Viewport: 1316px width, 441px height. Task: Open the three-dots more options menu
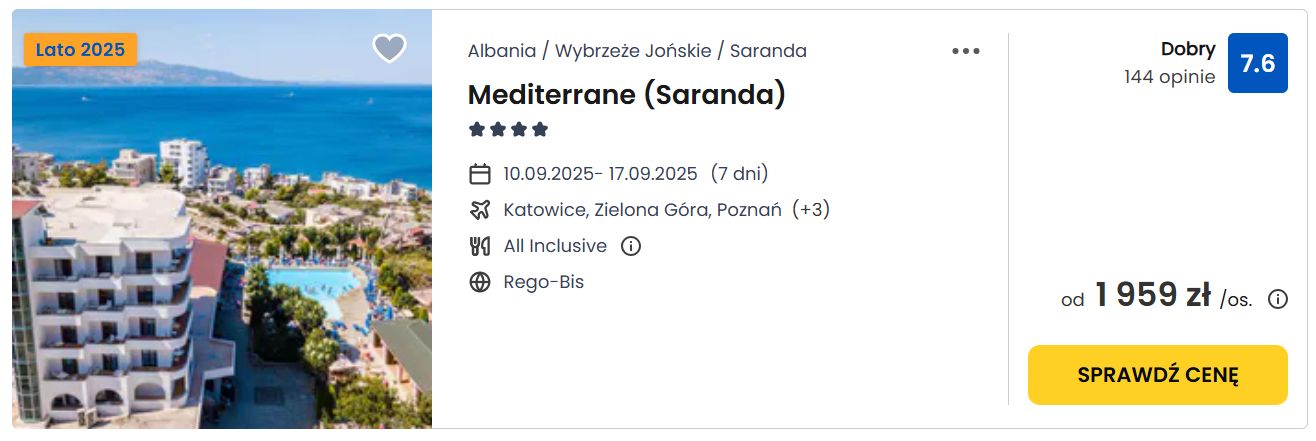(965, 52)
